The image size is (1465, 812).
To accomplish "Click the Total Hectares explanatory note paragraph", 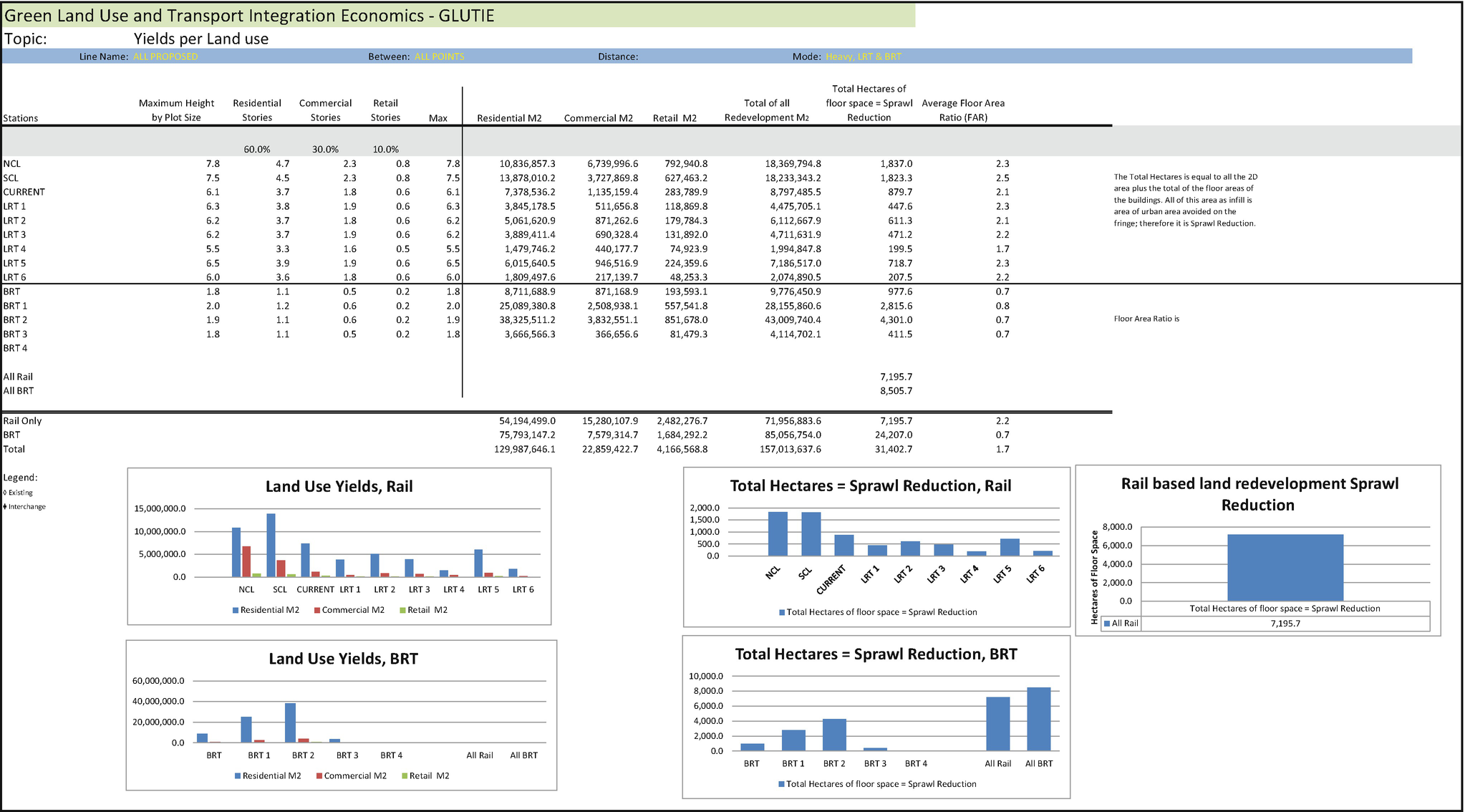I will point(1185,200).
